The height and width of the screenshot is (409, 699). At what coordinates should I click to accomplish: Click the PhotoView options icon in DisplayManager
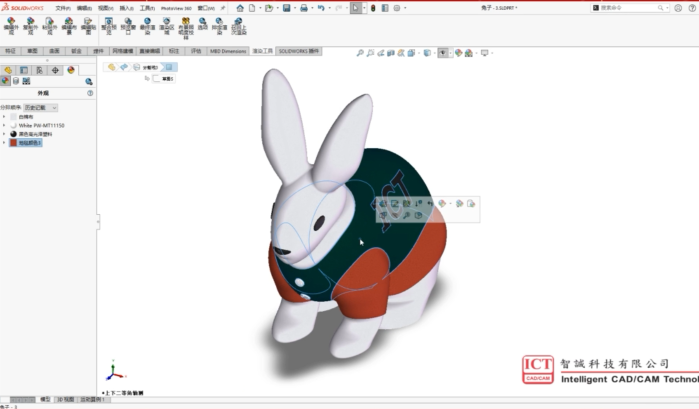(89, 81)
